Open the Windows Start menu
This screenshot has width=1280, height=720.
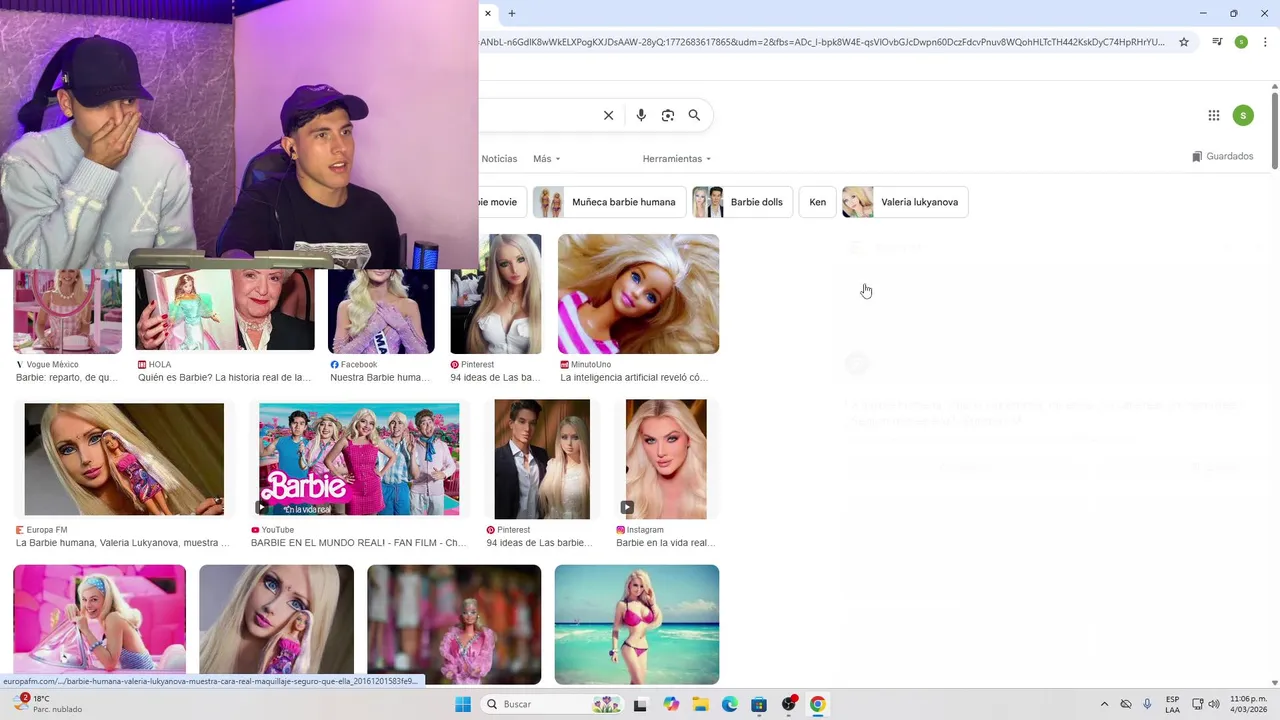tap(463, 704)
